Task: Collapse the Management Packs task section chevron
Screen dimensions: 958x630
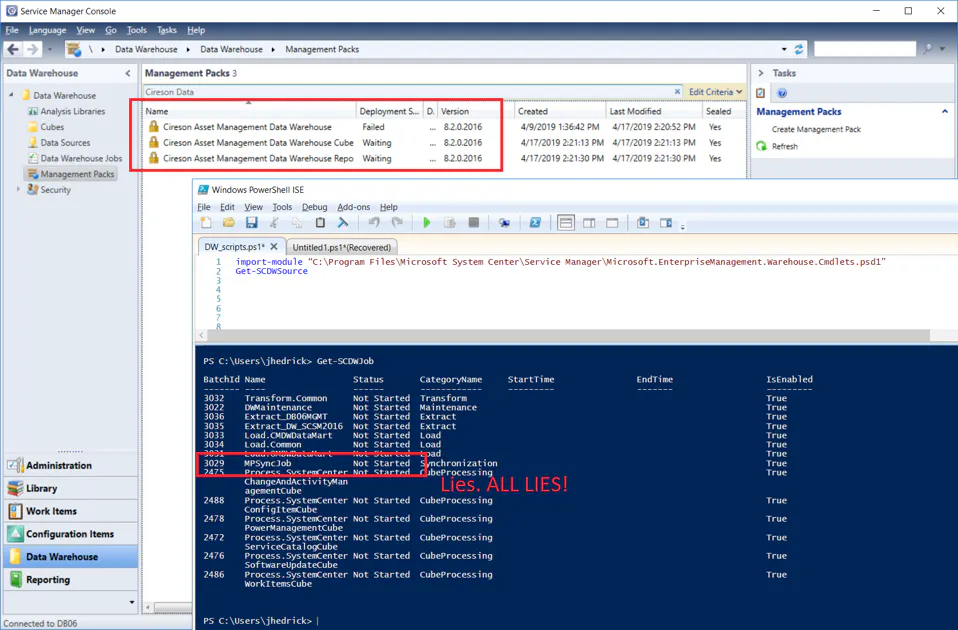Action: [945, 112]
